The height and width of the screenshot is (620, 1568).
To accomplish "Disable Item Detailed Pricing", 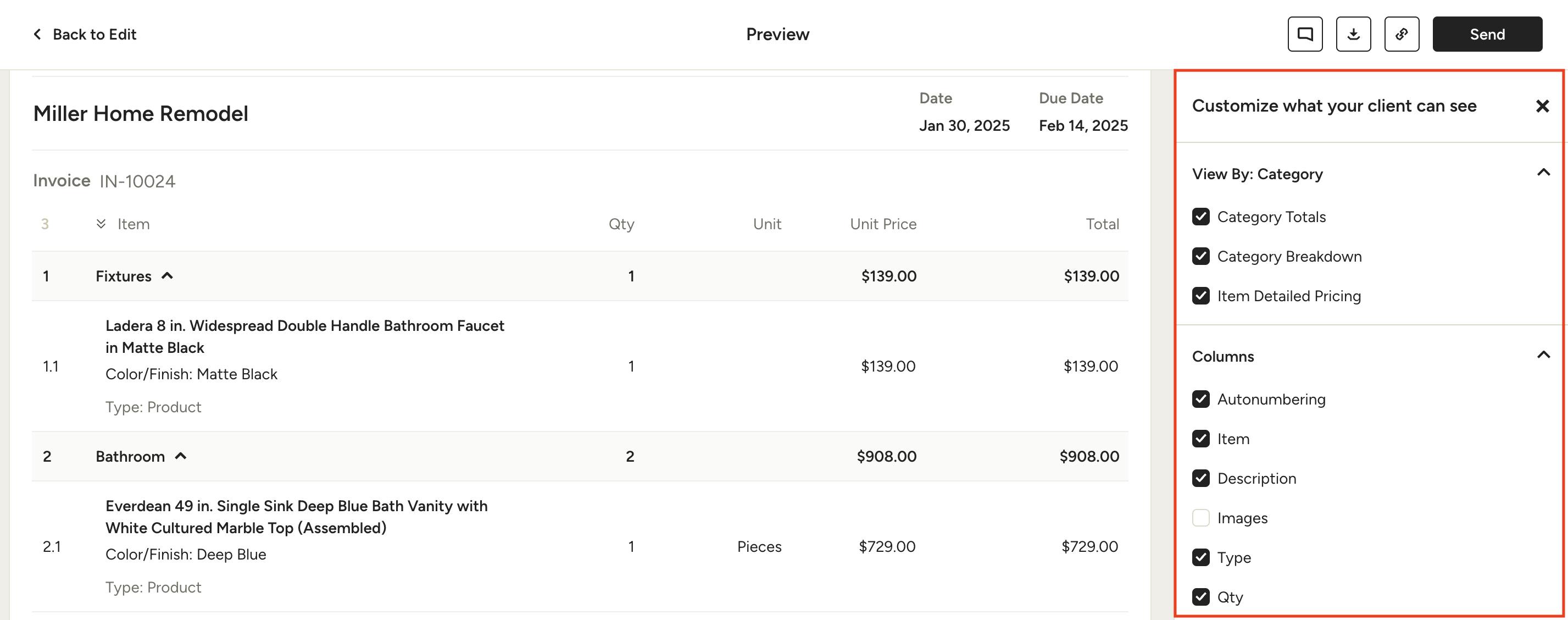I will [x=1200, y=296].
